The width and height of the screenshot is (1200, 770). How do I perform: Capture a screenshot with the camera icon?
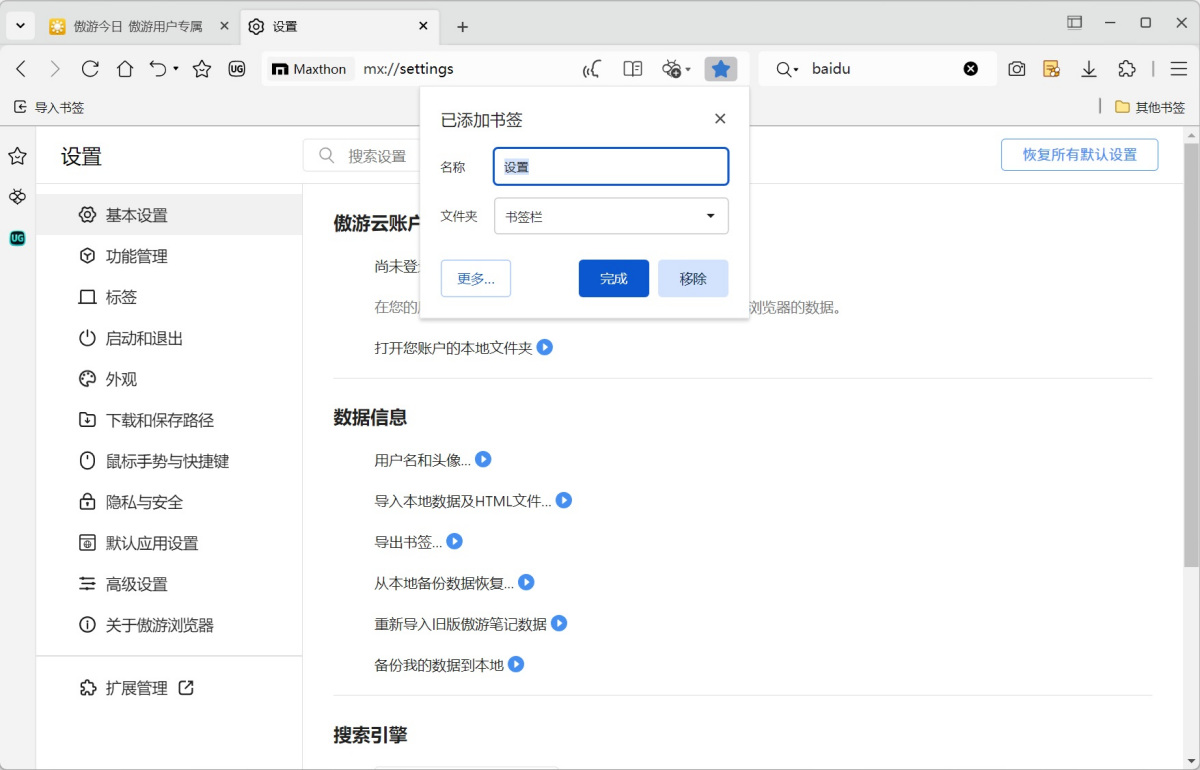1016,68
